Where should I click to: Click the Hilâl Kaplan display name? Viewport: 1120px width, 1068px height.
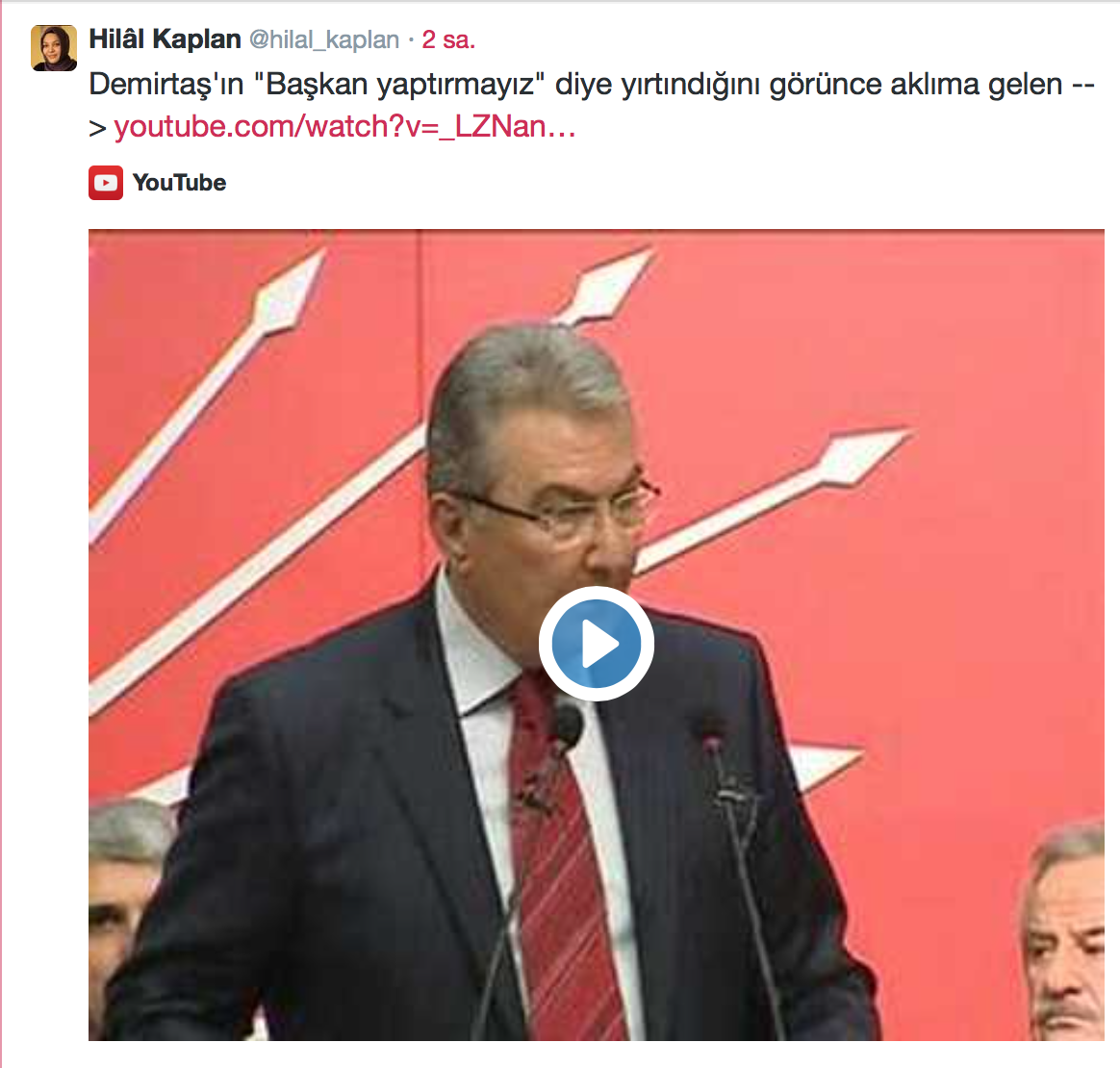pyautogui.click(x=165, y=39)
